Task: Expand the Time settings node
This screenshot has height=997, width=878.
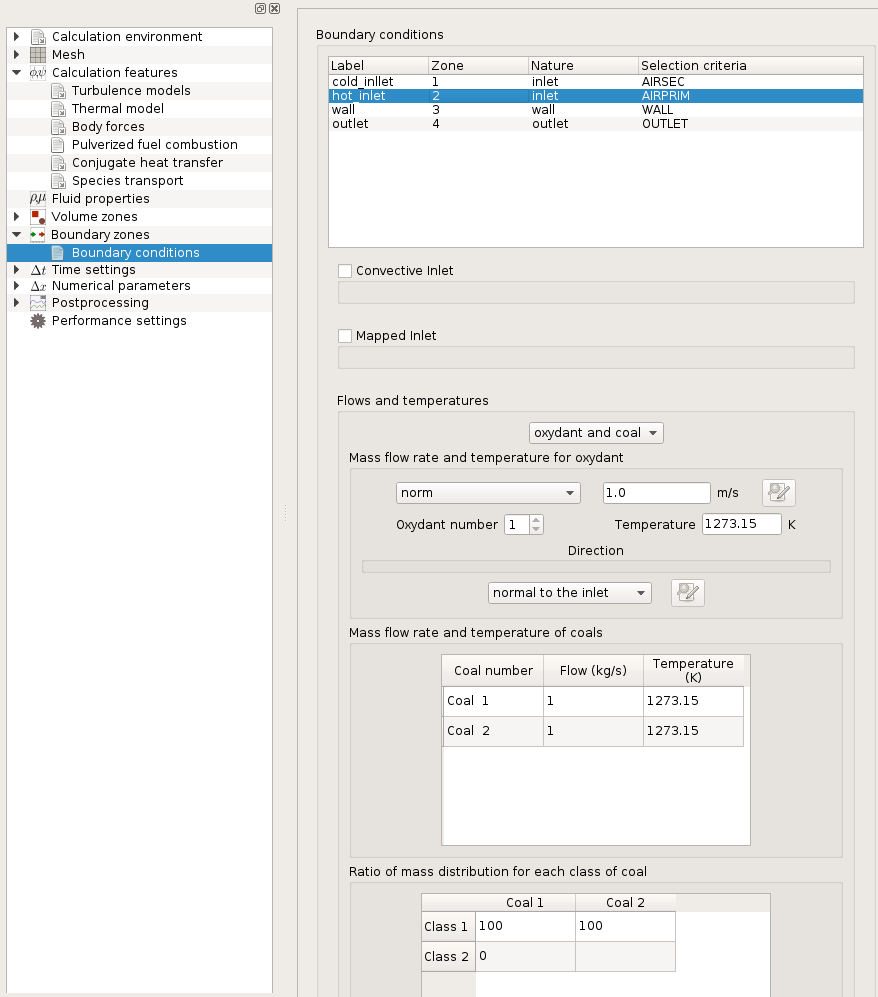Action: pos(17,270)
